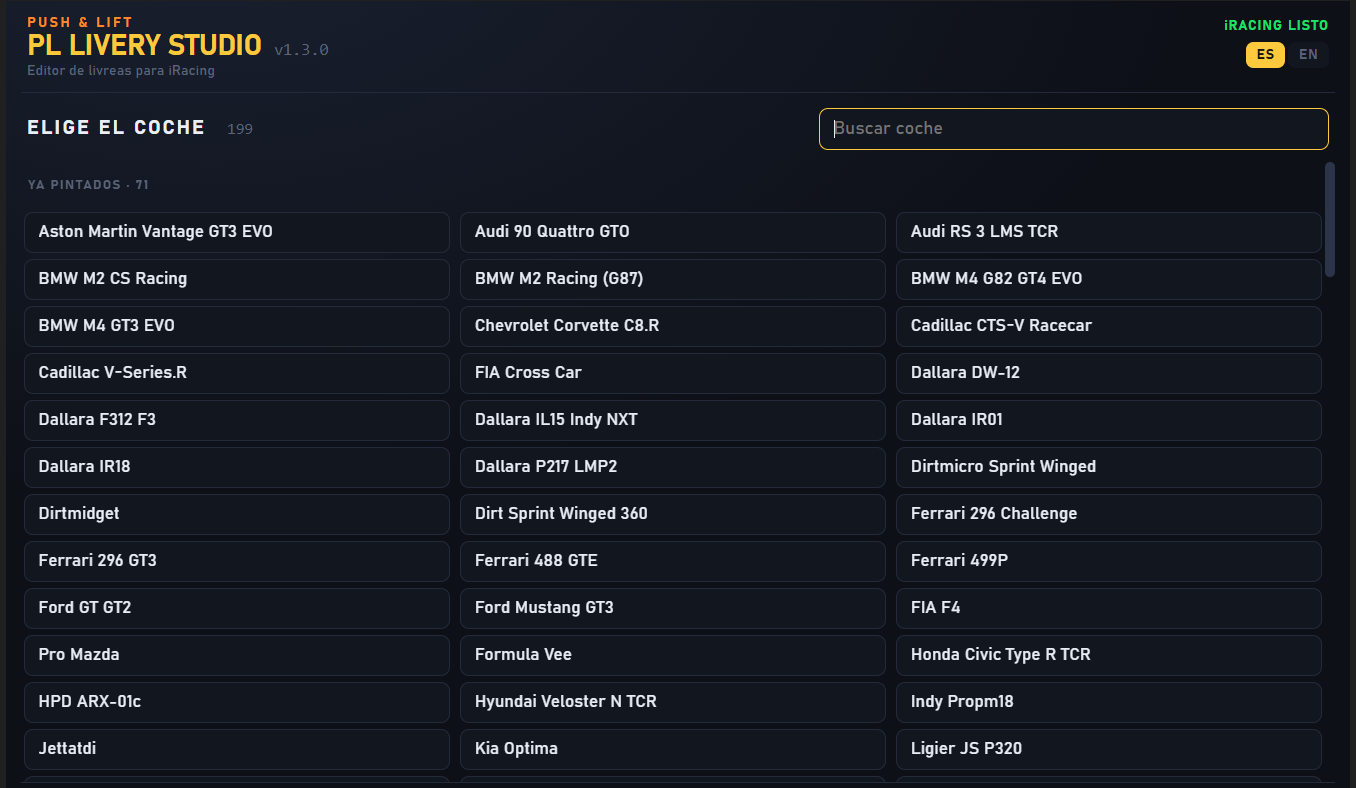Click the ELIGE EL COCHE heading
The width and height of the screenshot is (1356, 788).
(116, 128)
